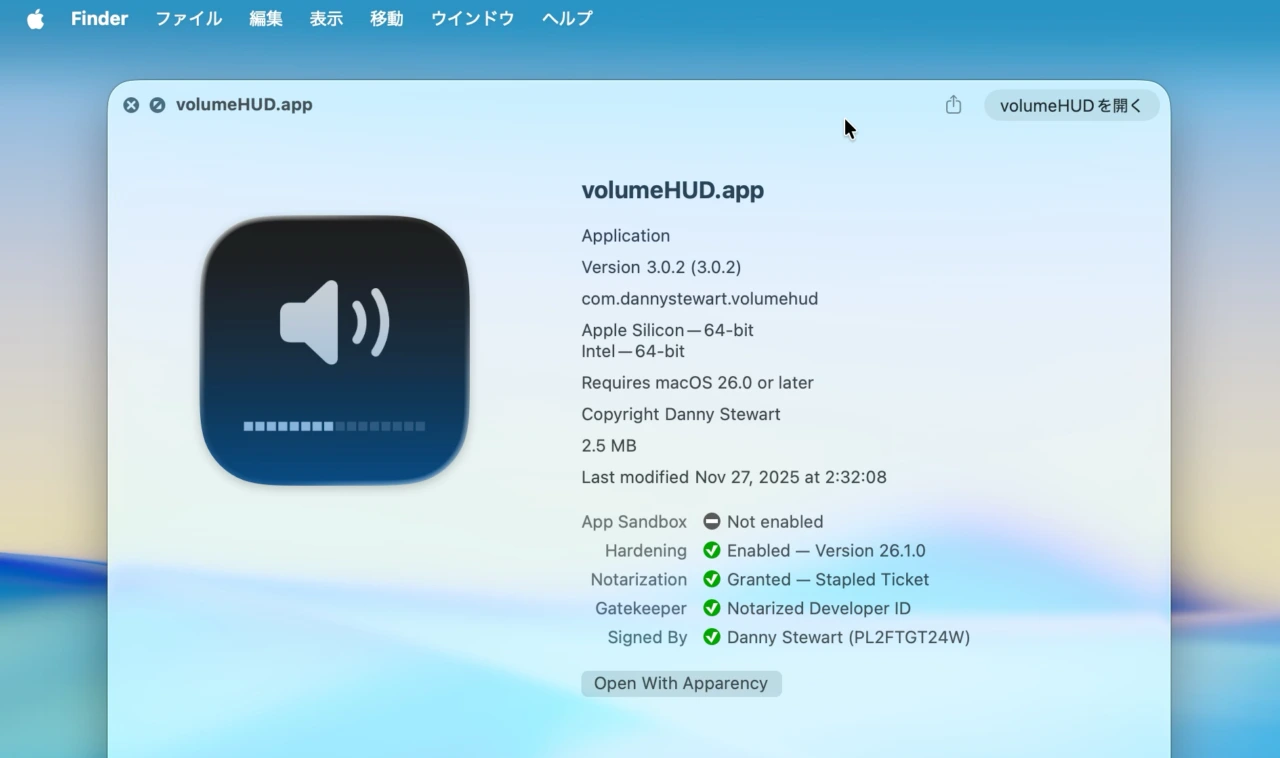This screenshot has height=758, width=1280.
Task: Click the Notarization Stapled Ticket checkmark icon
Action: [712, 579]
